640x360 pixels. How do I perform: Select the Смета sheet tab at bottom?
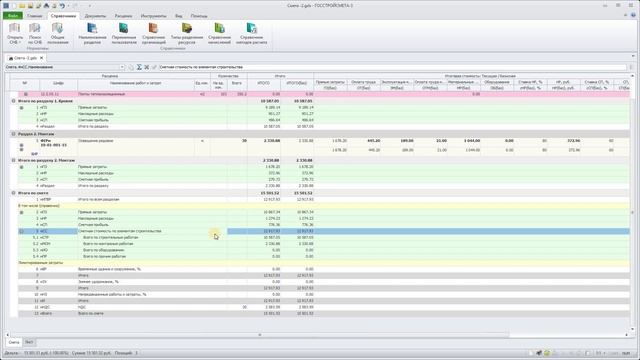click(14, 342)
